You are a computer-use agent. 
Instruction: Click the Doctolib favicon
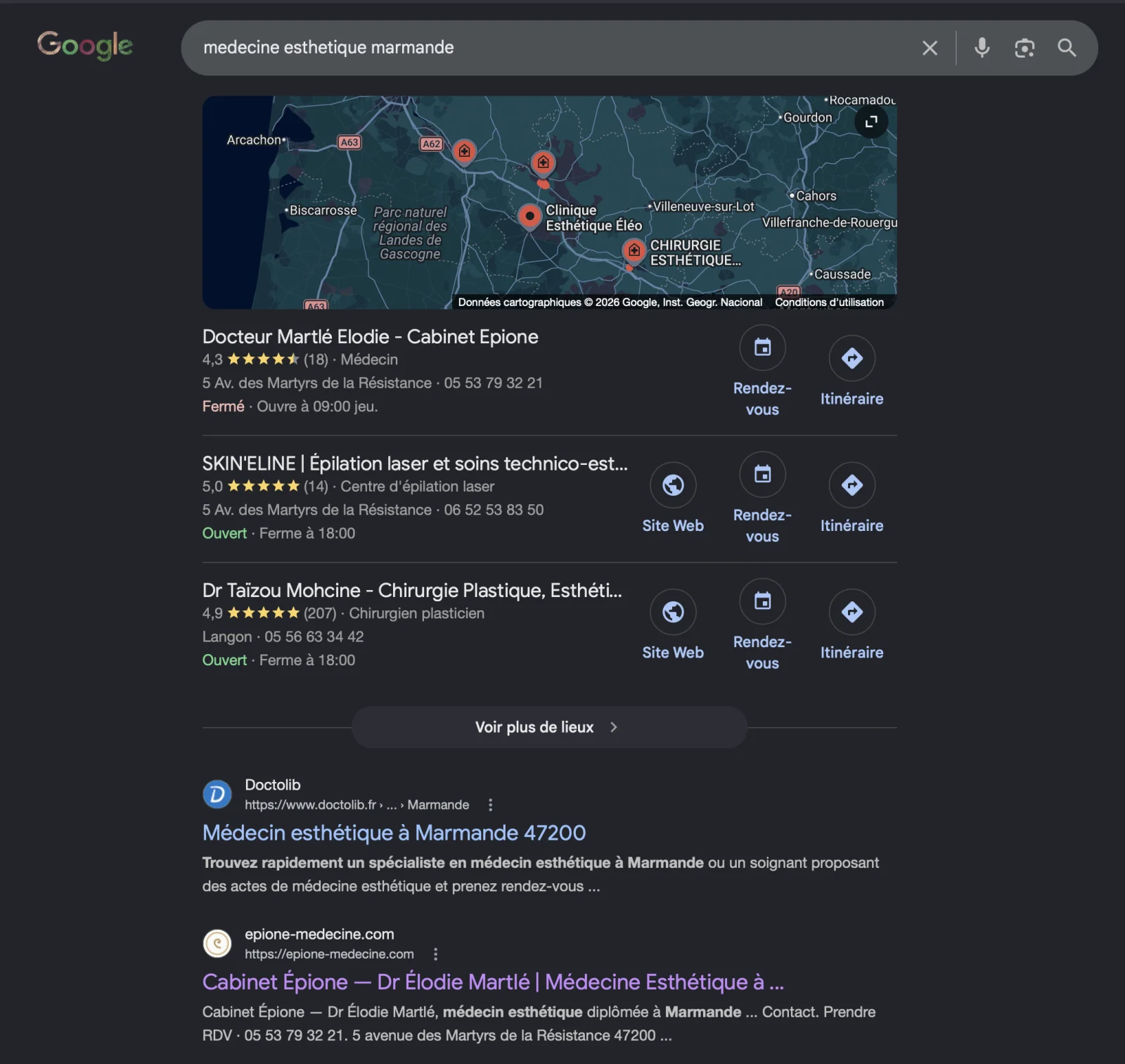pos(217,794)
